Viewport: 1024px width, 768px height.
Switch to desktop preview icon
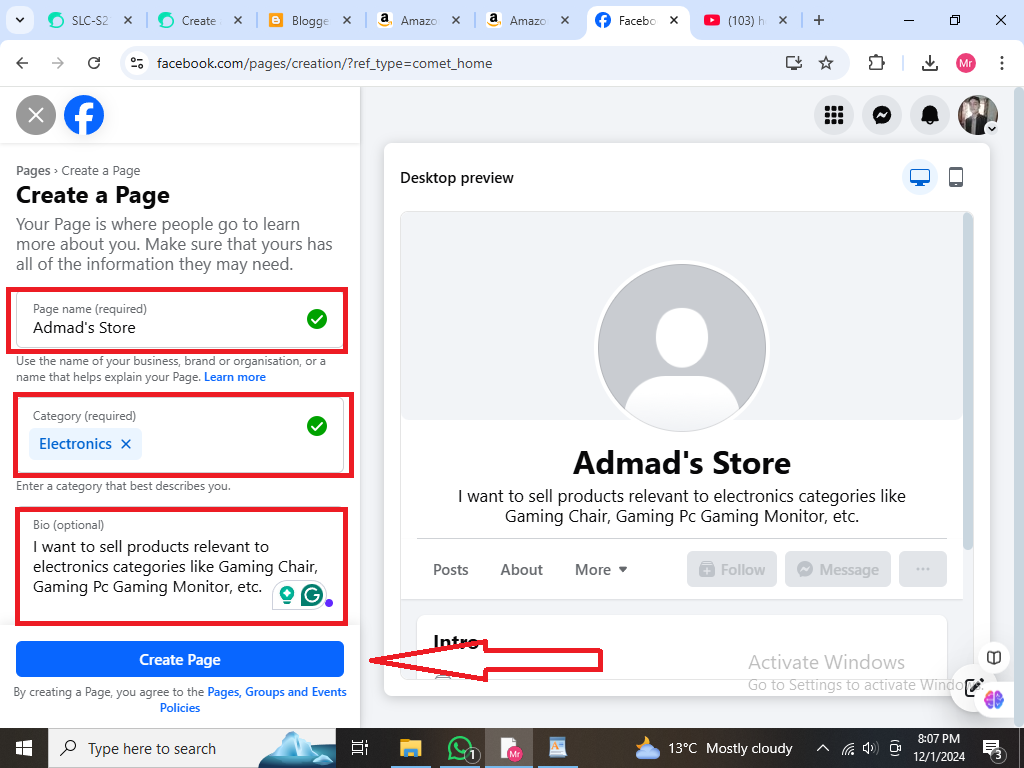coord(920,177)
